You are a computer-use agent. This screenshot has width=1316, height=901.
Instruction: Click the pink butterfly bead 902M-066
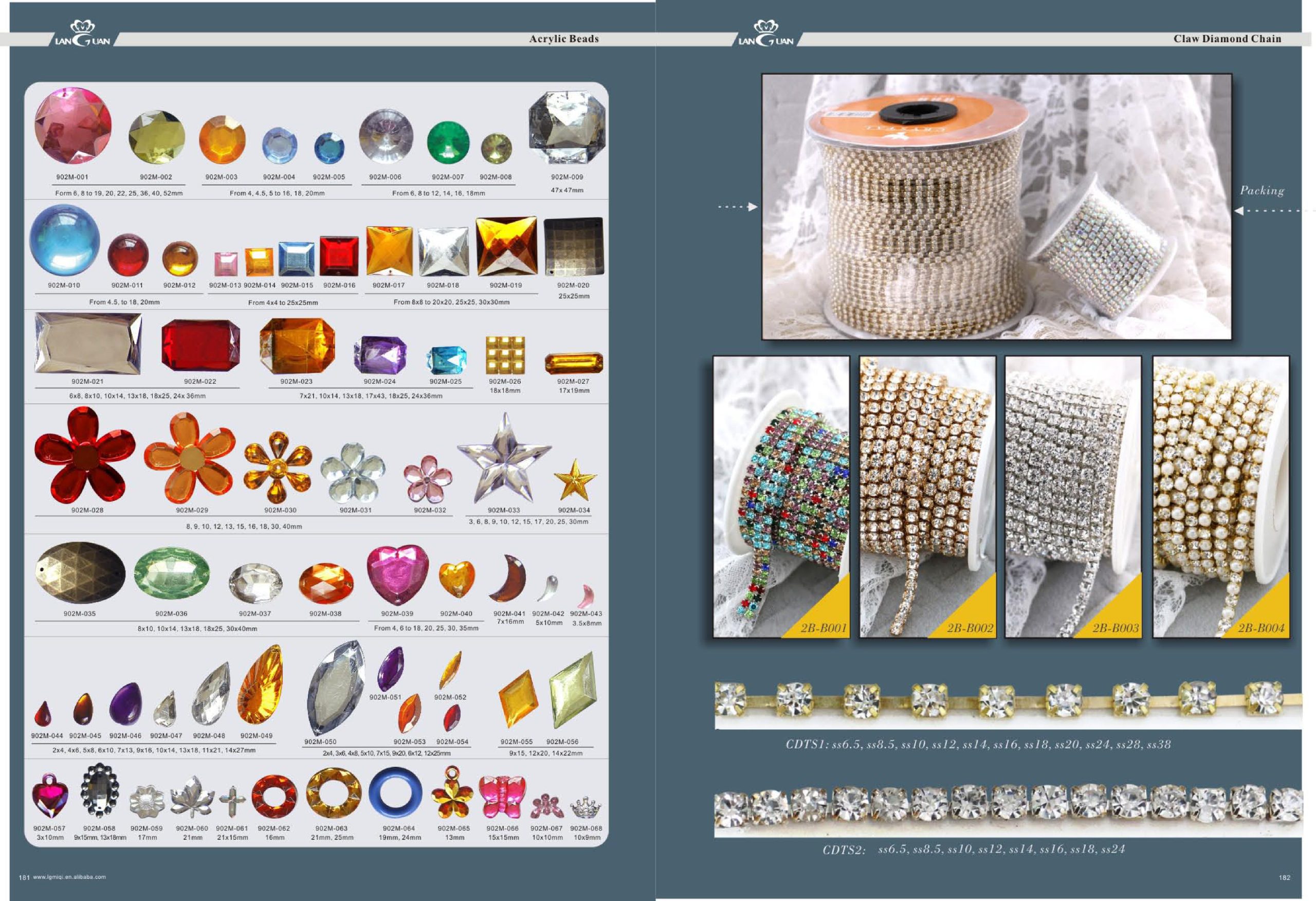click(x=502, y=797)
